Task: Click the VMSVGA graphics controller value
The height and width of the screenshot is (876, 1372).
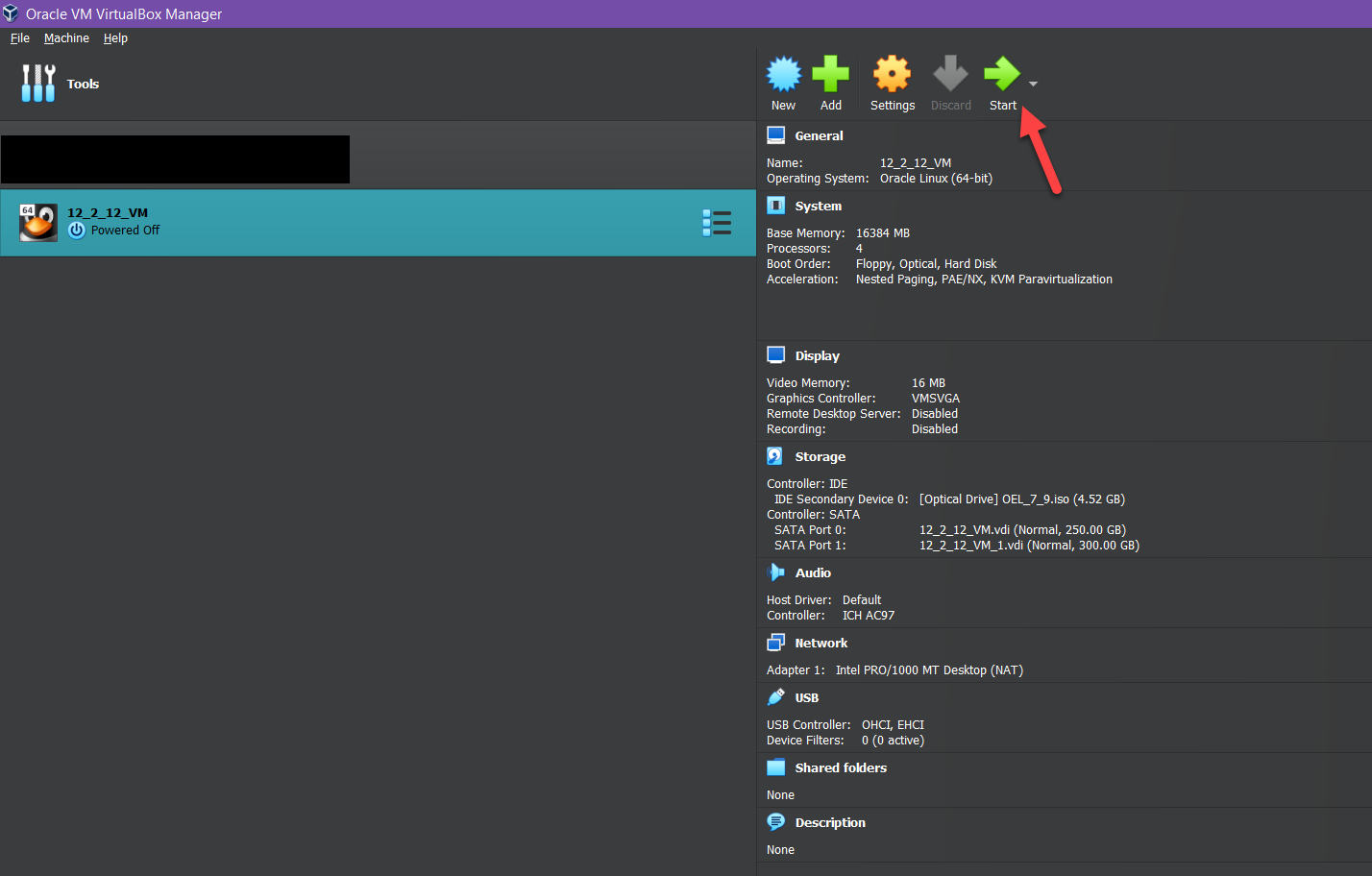Action: tap(936, 399)
